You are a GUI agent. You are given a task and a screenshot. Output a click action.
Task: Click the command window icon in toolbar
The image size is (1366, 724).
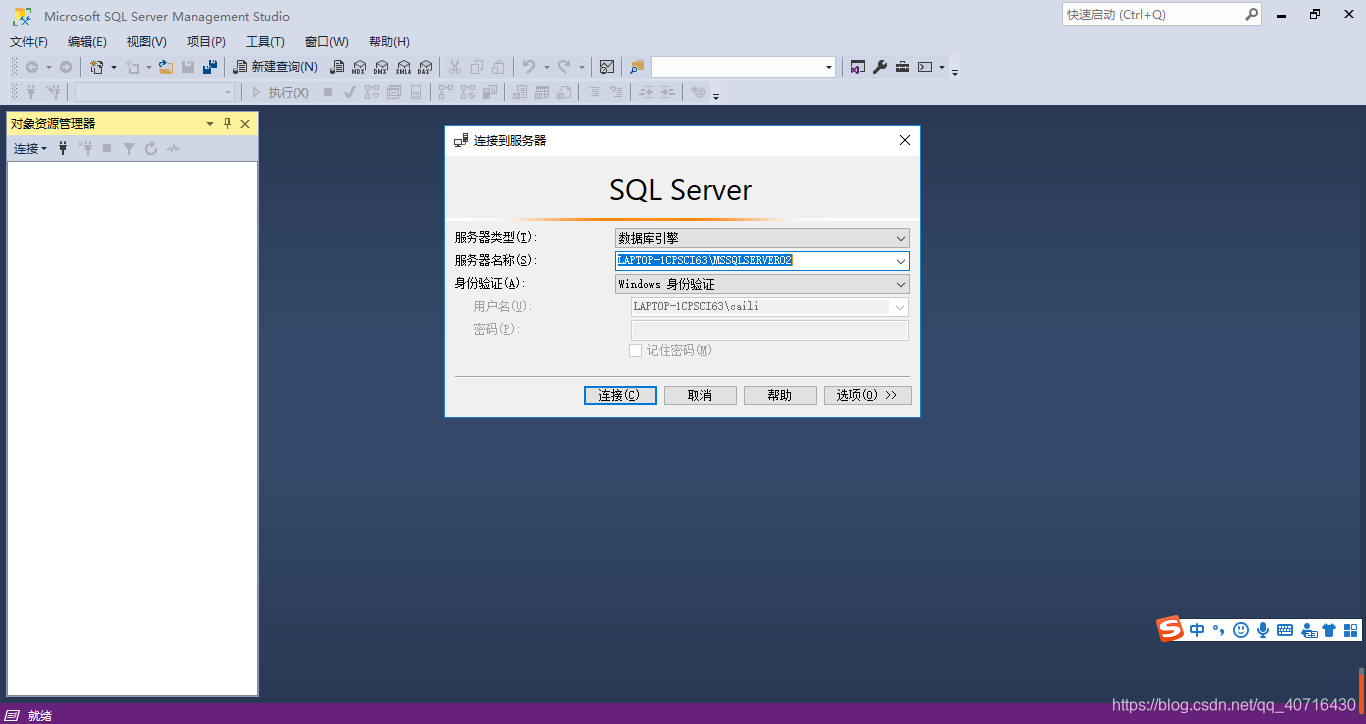925,67
